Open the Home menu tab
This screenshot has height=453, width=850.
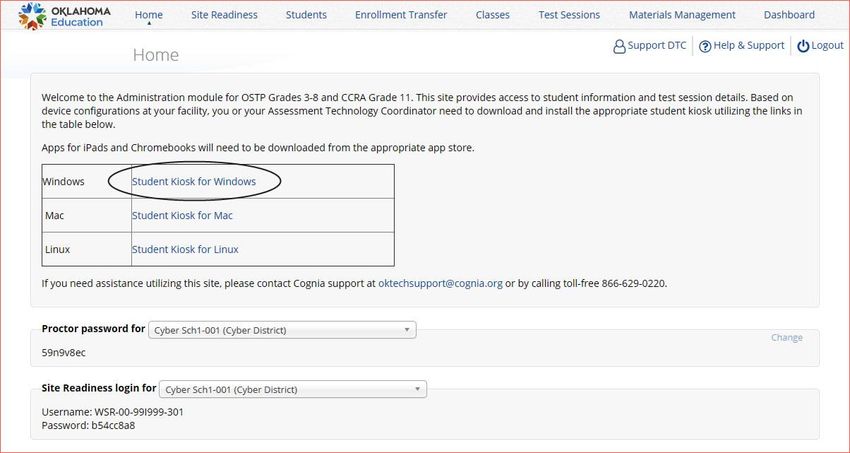(149, 15)
